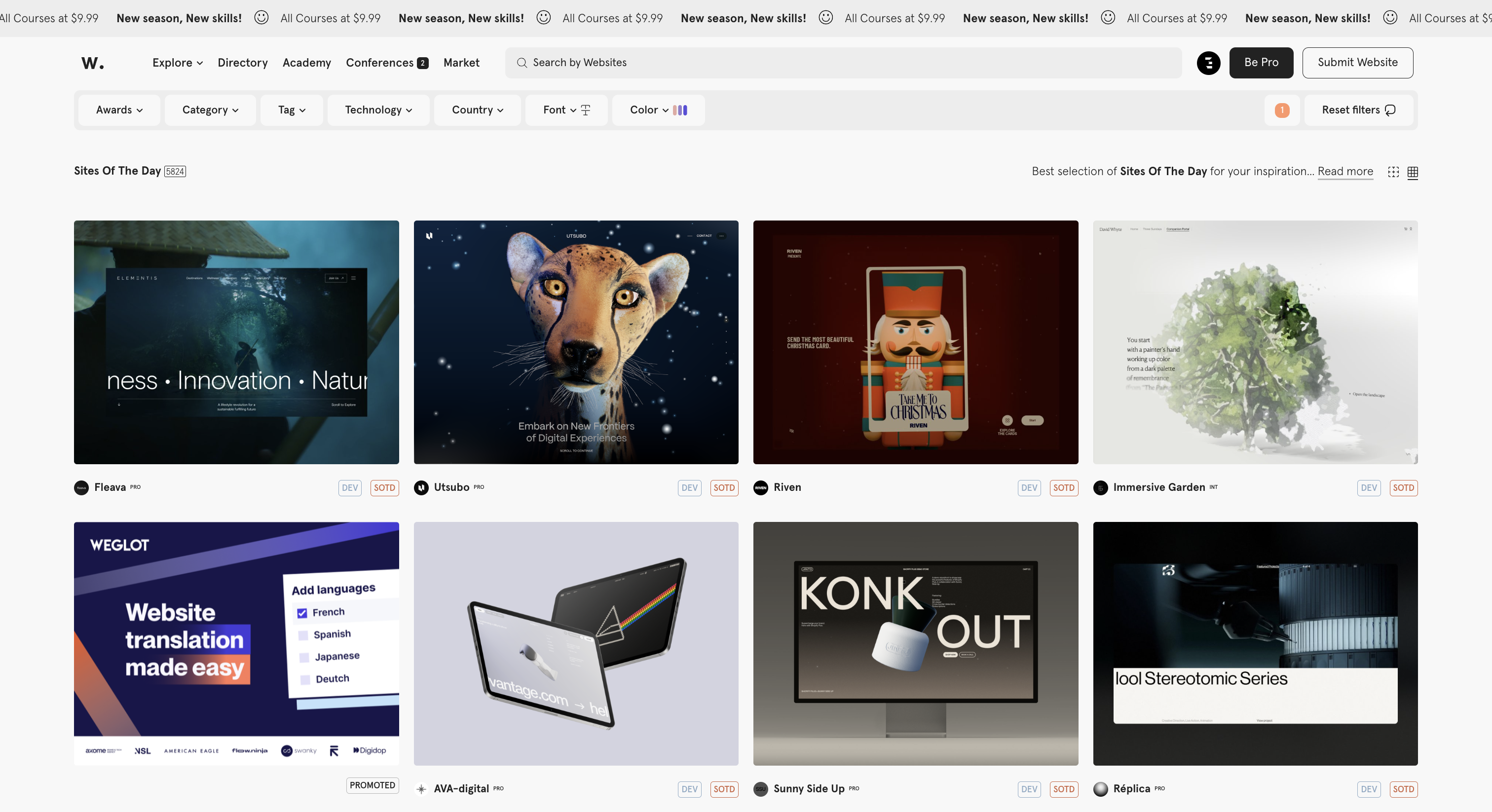The image size is (1492, 812).
Task: Click the Fleava author avatar
Action: (x=82, y=488)
